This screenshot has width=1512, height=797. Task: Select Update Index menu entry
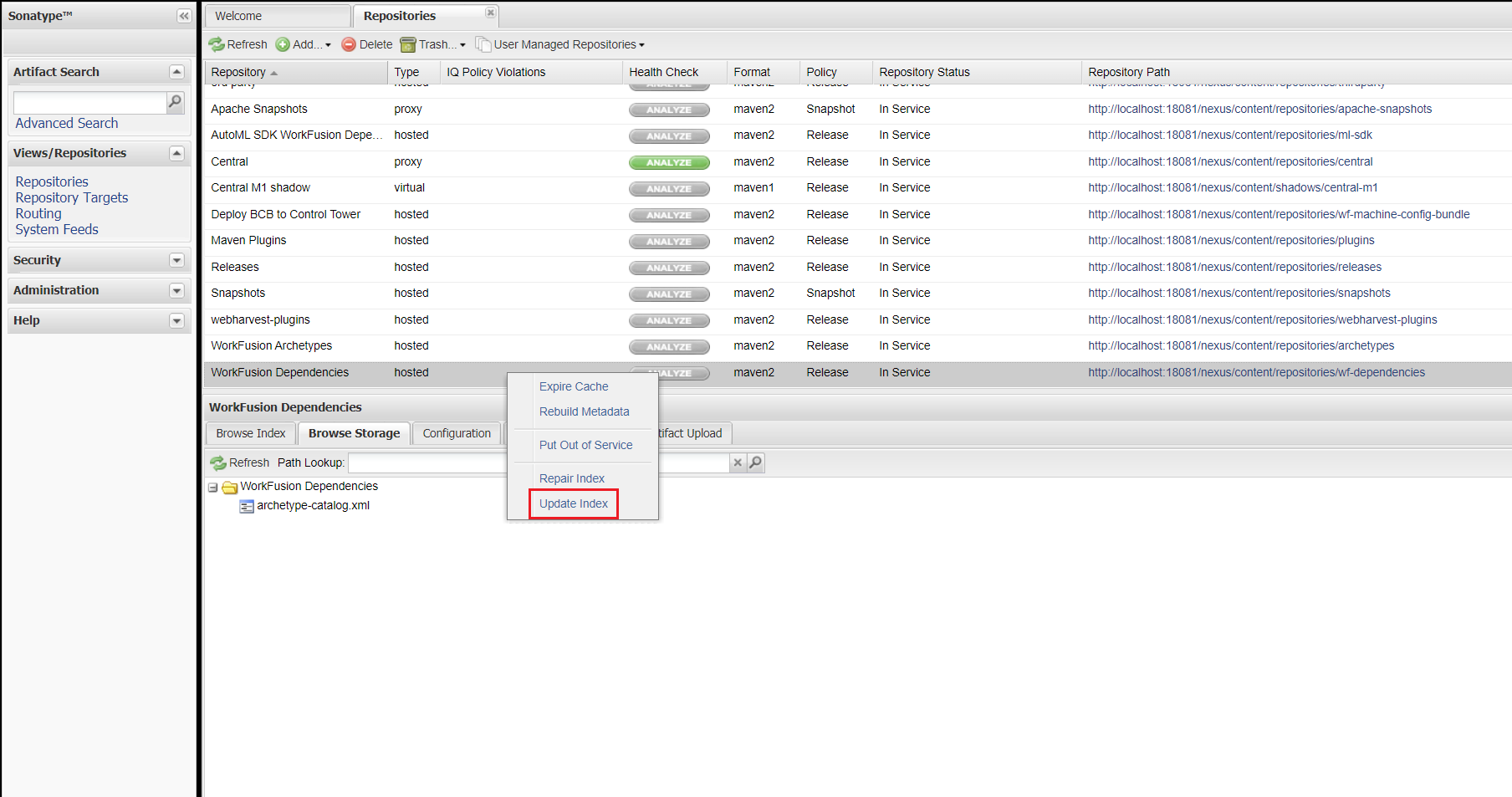pos(574,503)
